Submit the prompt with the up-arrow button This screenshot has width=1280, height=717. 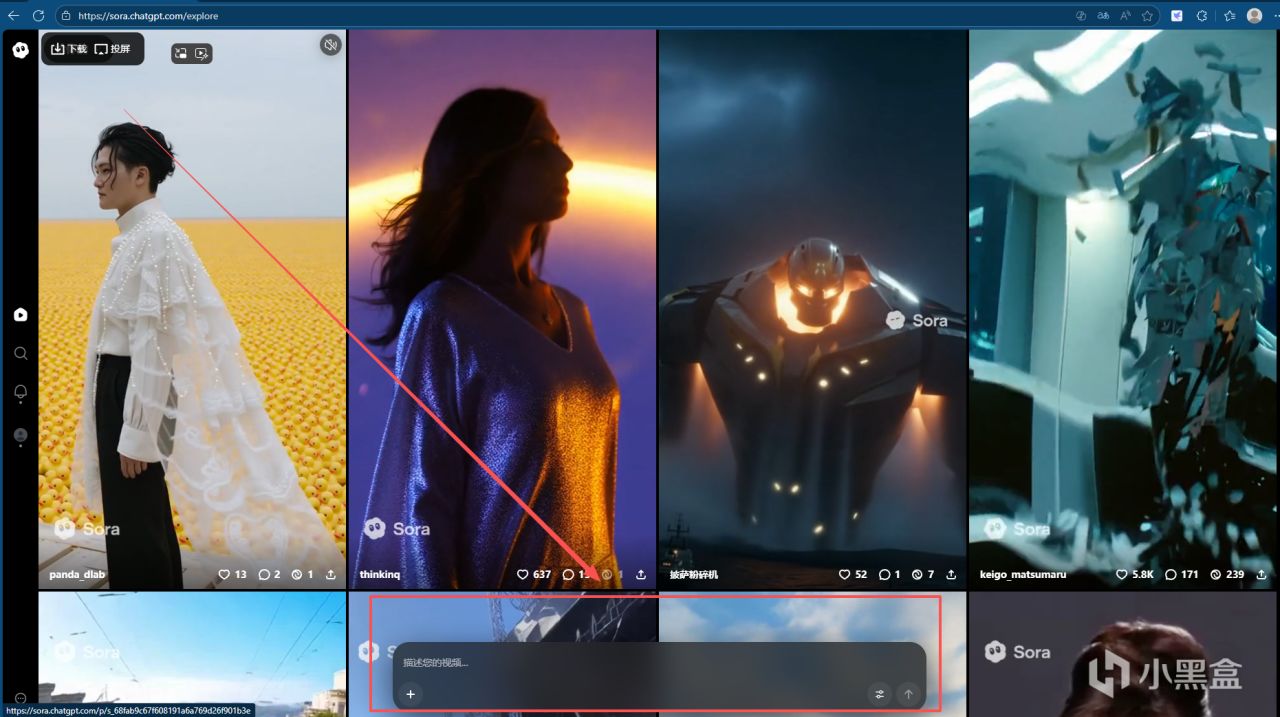click(x=908, y=694)
